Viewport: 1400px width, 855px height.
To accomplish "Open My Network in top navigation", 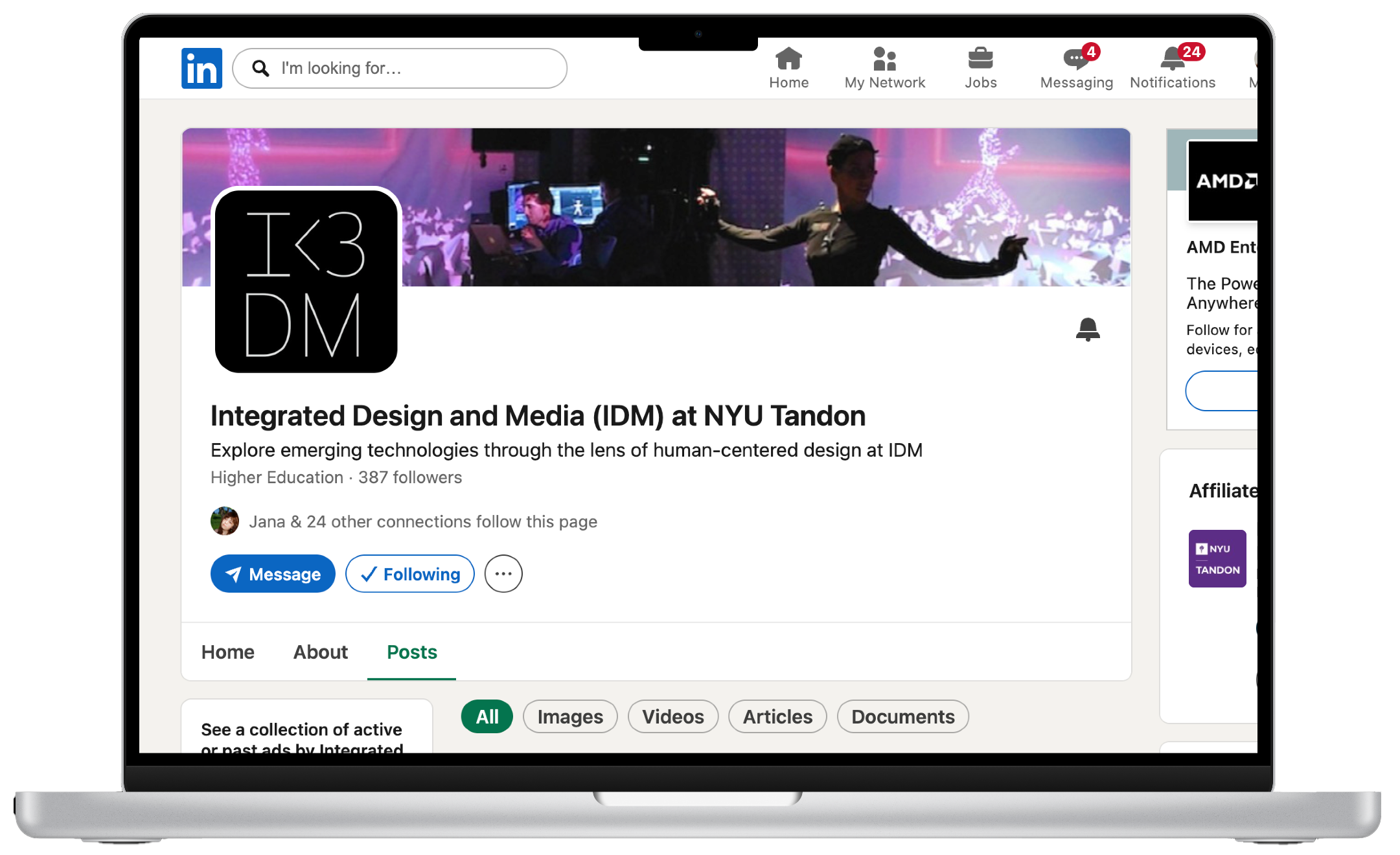I will tap(884, 68).
